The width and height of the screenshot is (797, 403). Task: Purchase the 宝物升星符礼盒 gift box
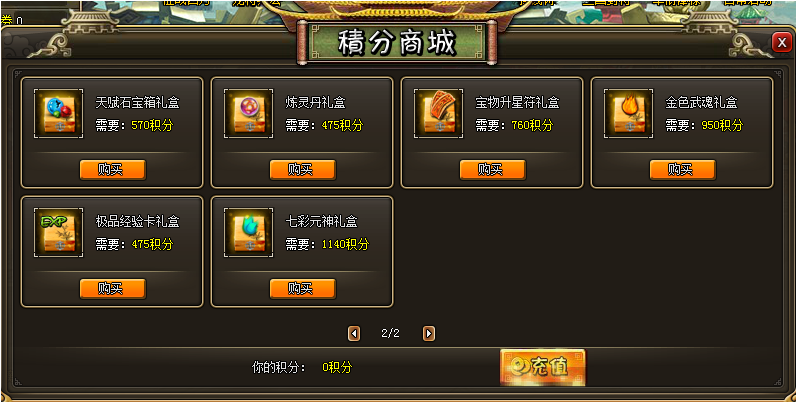tap(493, 170)
